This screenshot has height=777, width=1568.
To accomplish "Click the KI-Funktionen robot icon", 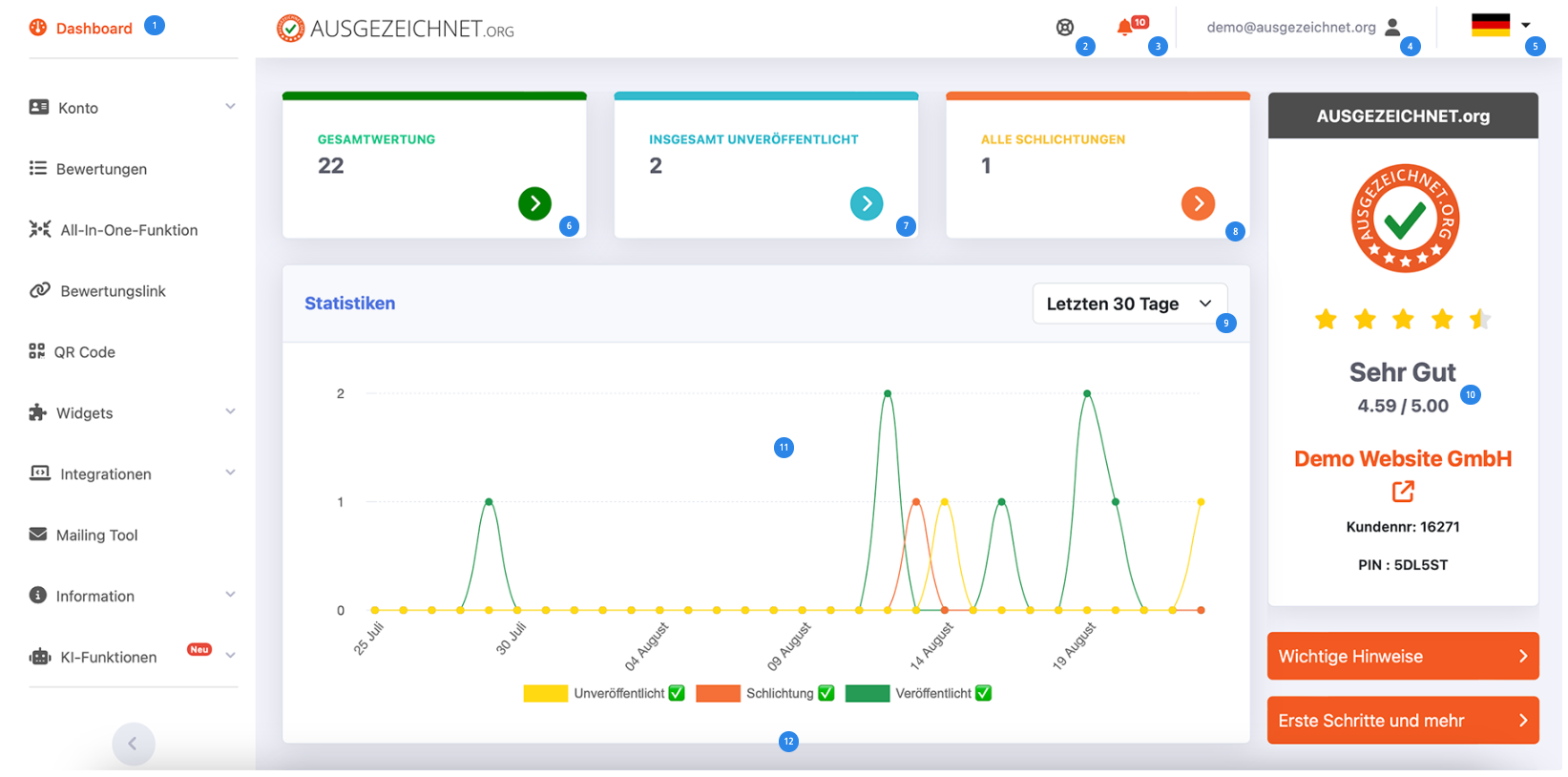I will [40, 657].
